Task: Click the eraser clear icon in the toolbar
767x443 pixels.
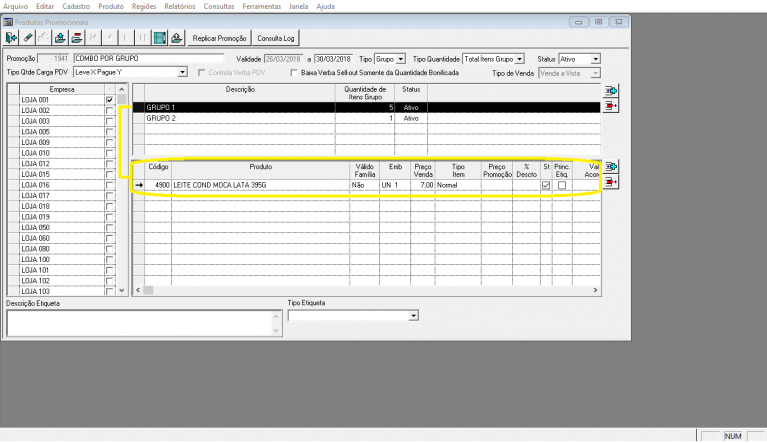Action: point(28,38)
